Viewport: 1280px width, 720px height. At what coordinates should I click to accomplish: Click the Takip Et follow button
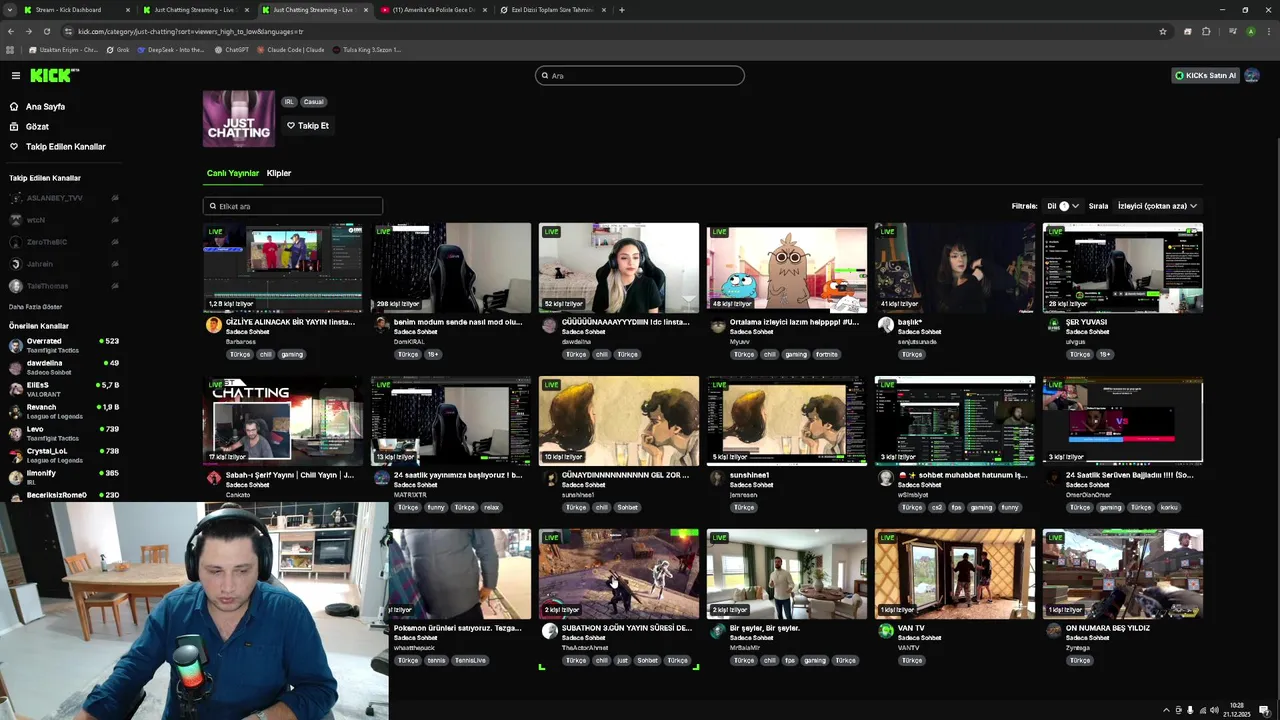click(308, 126)
